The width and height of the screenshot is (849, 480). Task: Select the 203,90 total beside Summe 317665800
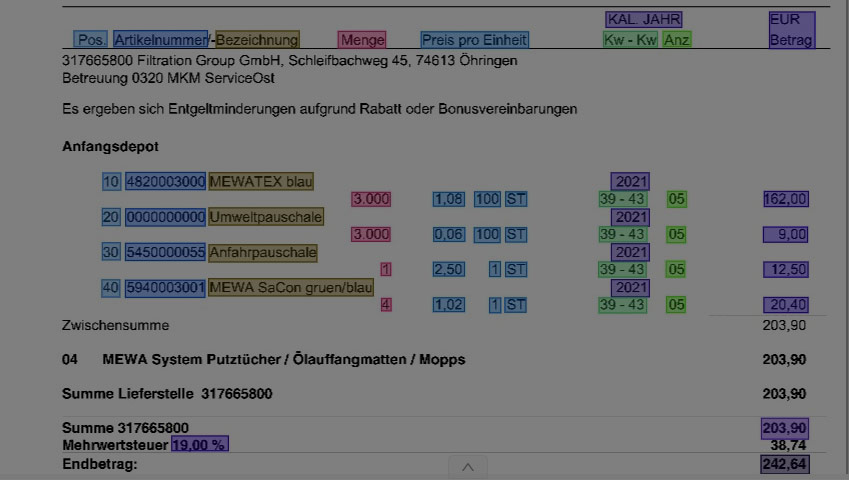(785, 428)
